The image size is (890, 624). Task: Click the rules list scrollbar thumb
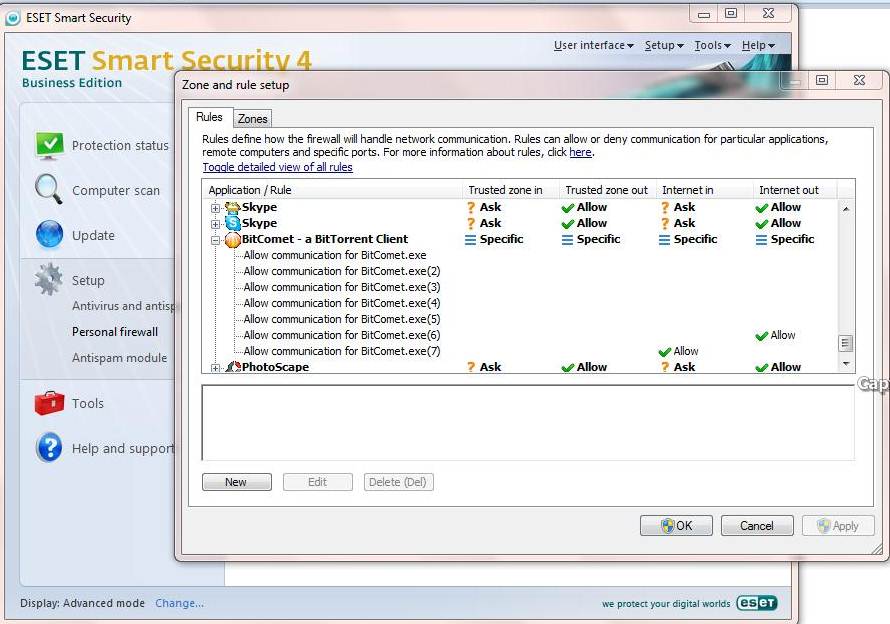pos(845,344)
